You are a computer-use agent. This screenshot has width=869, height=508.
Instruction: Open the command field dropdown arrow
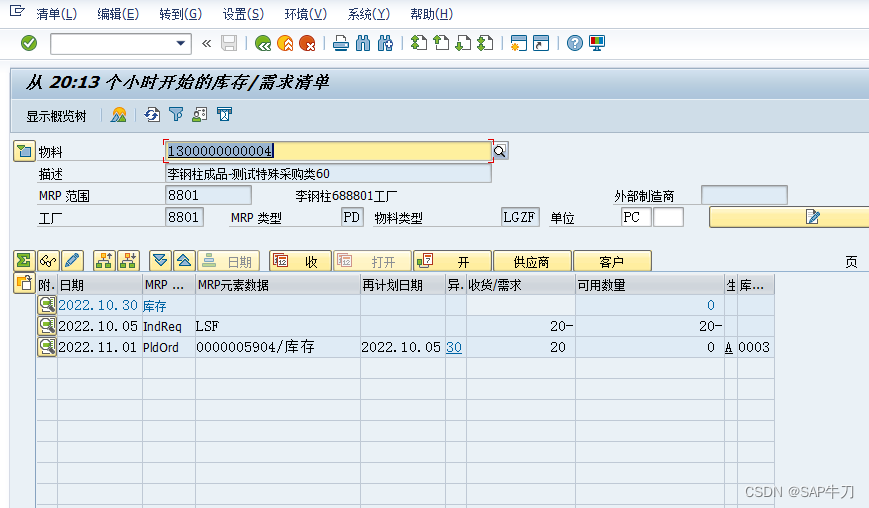click(x=180, y=43)
